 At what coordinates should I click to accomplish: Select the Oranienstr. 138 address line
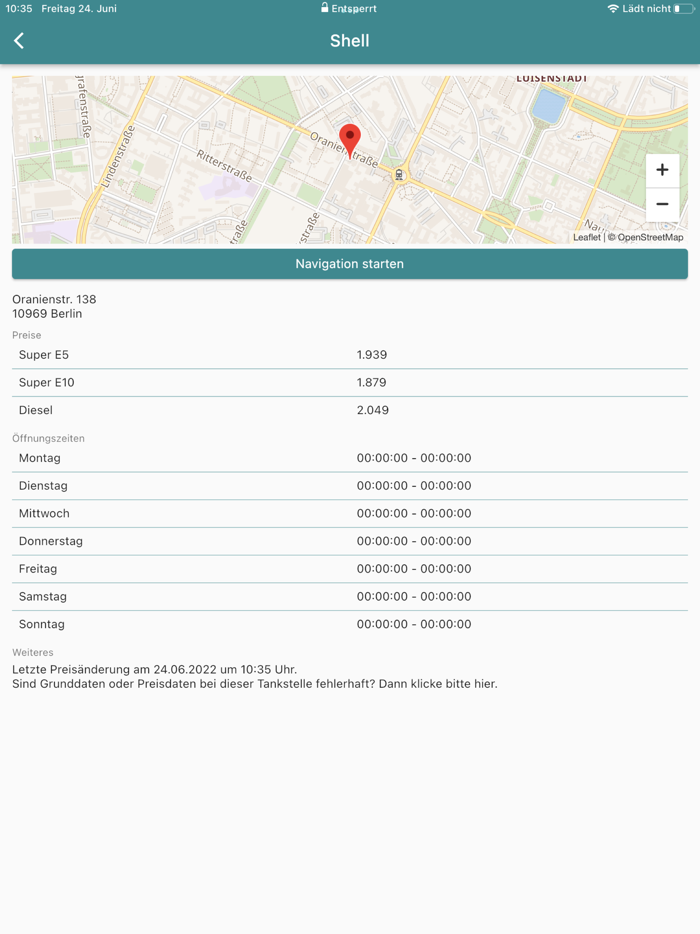[54, 299]
